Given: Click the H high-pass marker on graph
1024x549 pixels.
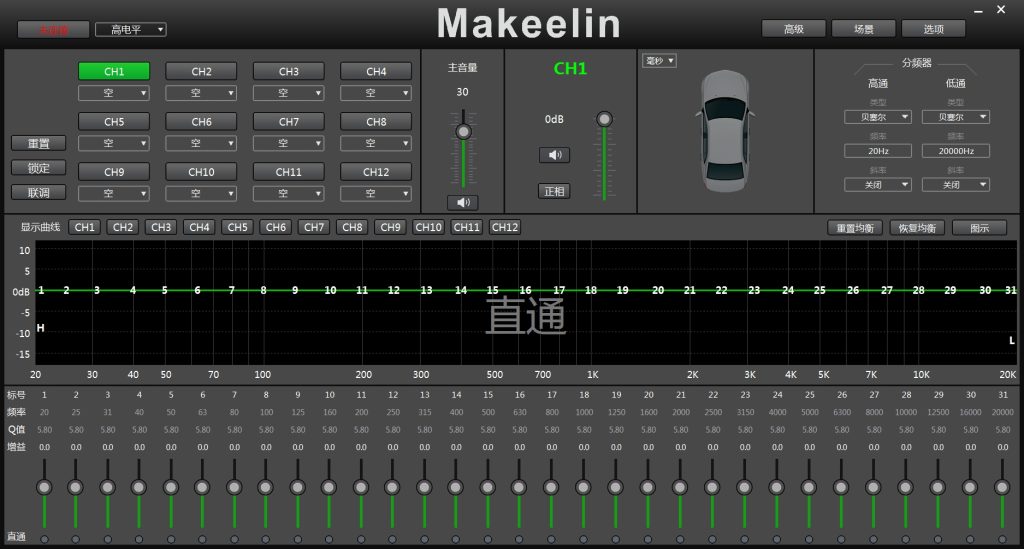Looking at the screenshot, I should click(x=40, y=328).
